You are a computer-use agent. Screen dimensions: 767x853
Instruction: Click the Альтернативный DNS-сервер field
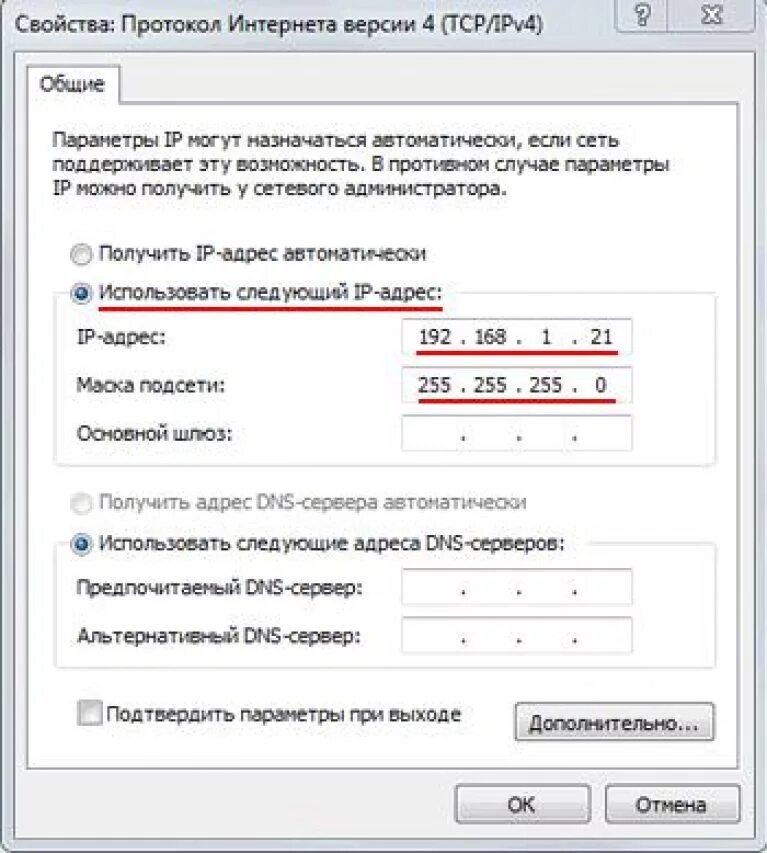[517, 635]
